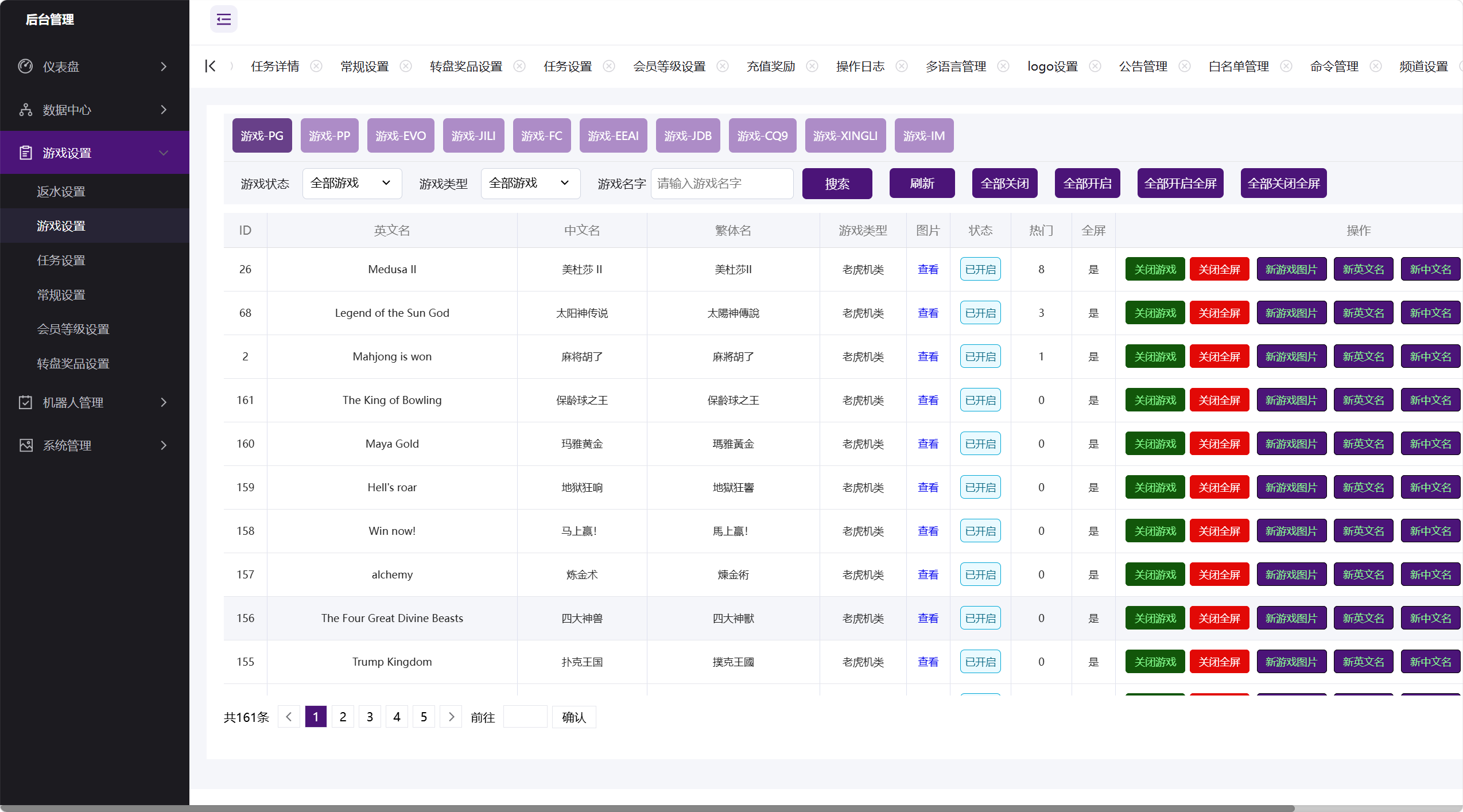Click 查看 image link for Maya Gold
Screen dimensions: 1463x812
[928, 444]
